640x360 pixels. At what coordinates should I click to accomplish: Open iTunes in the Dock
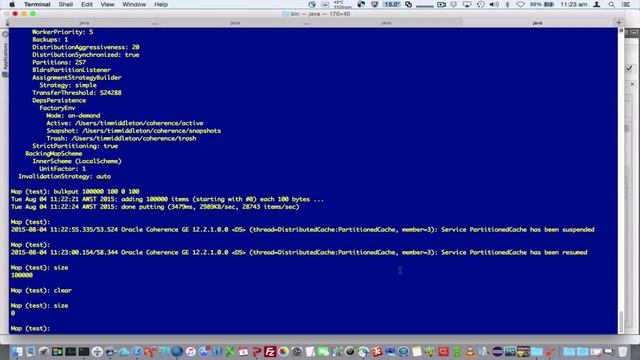click(191, 351)
